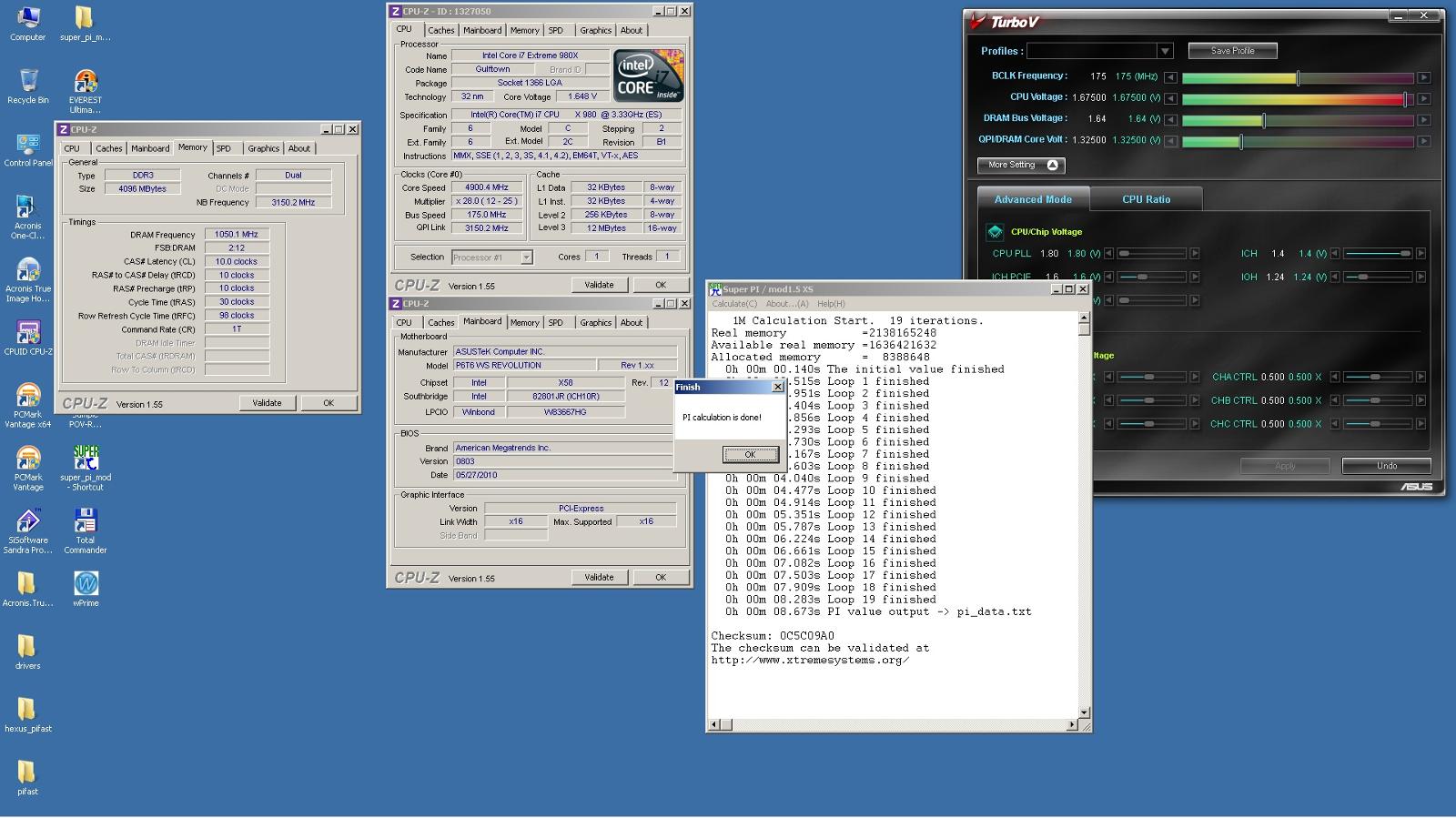Image resolution: width=1456 pixels, height=818 pixels.
Task: Click the Core Speed 4900.4 MHz field
Action: click(486, 187)
